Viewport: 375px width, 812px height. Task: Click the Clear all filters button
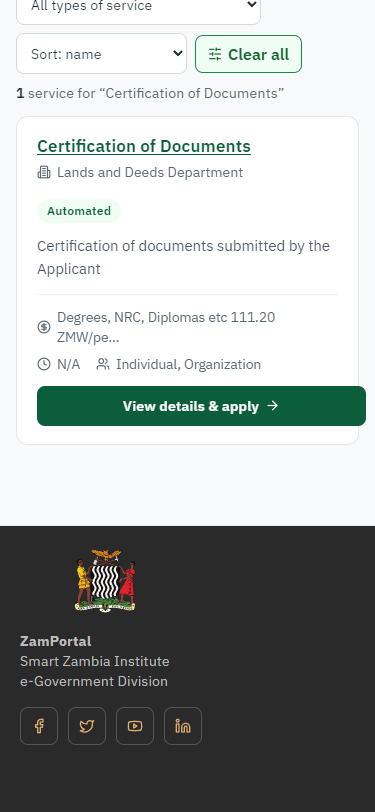249,54
